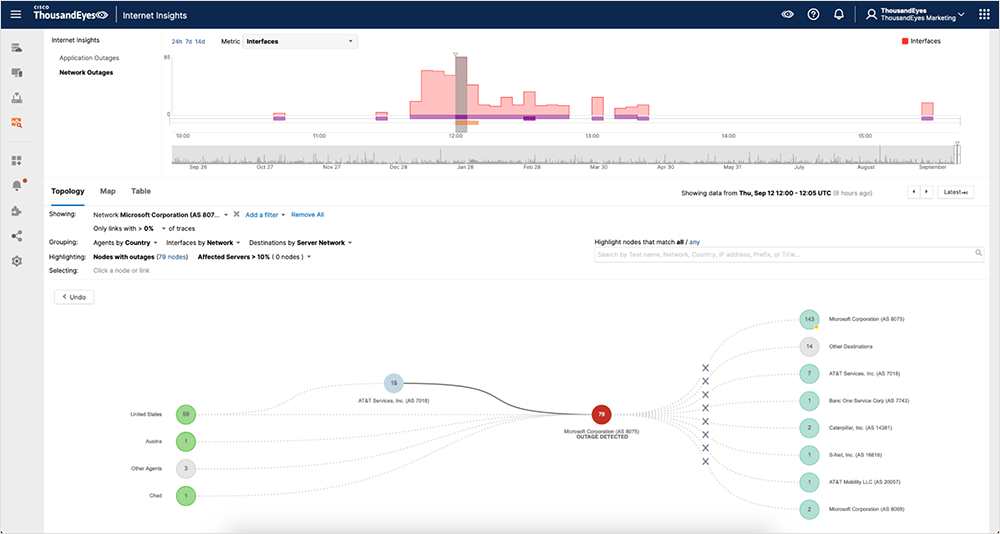Screen dimensions: 1000x534
Task: Open the sidebar sharing icon
Action: (x=16, y=236)
